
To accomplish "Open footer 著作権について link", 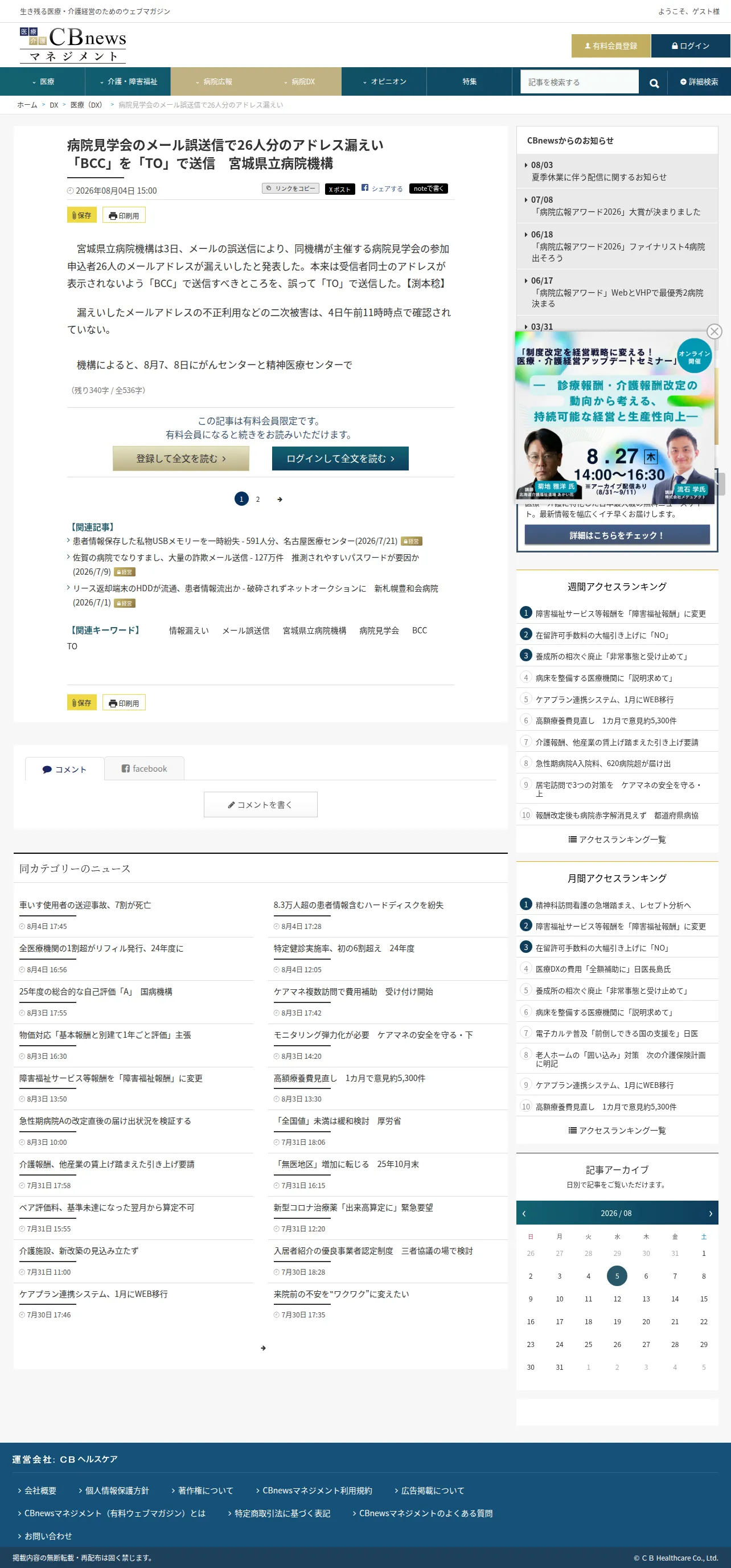I will coord(206,1490).
